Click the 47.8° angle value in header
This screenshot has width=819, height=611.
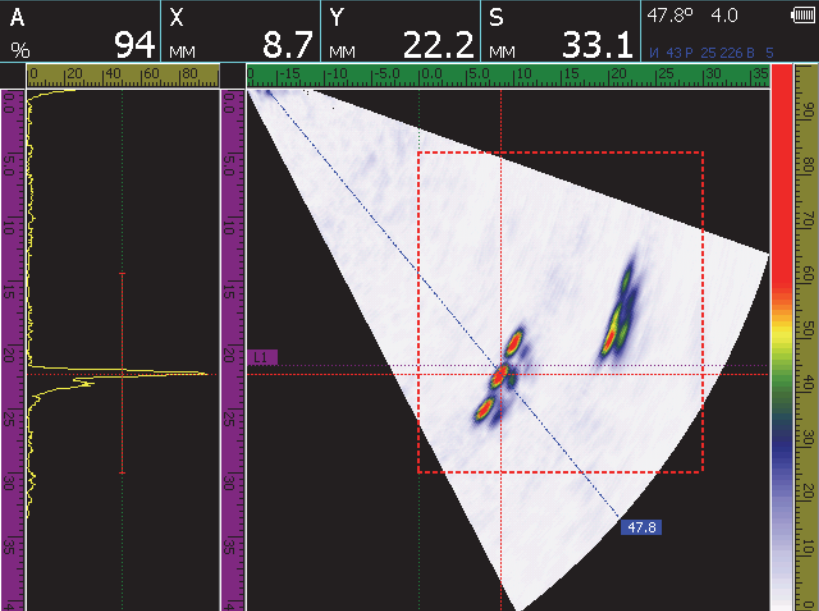[669, 16]
